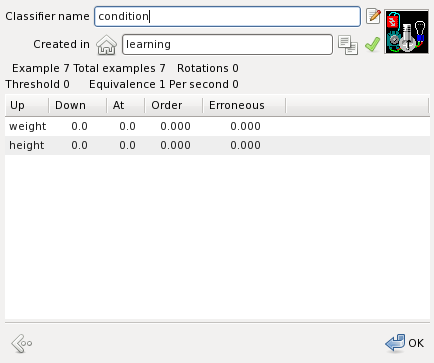The height and width of the screenshot is (363, 434).
Task: Click the Rotations 0 text
Action: pos(208,68)
